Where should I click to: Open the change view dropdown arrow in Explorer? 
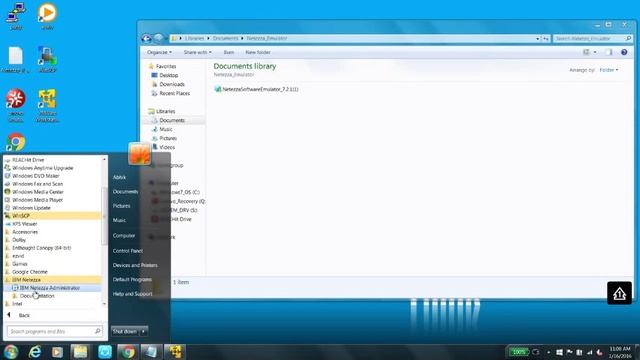595,52
